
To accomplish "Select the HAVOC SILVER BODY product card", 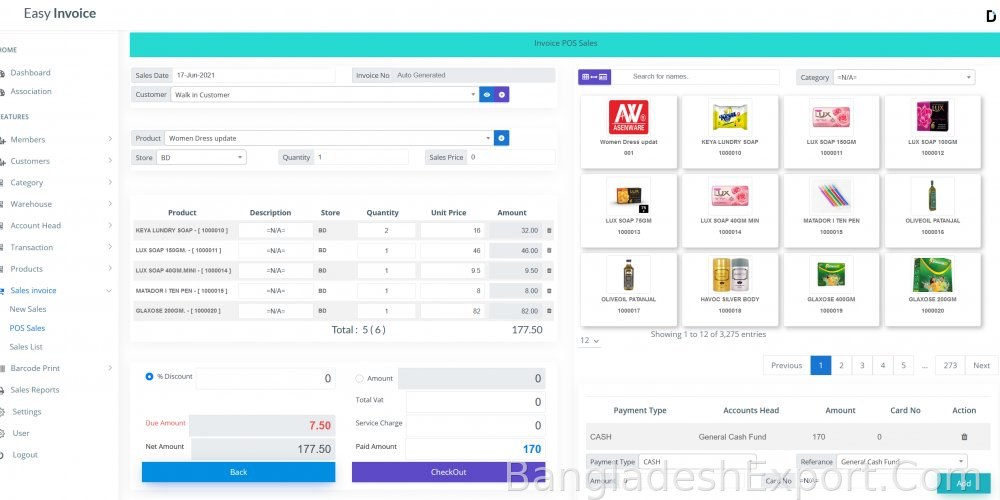I will [x=730, y=289].
